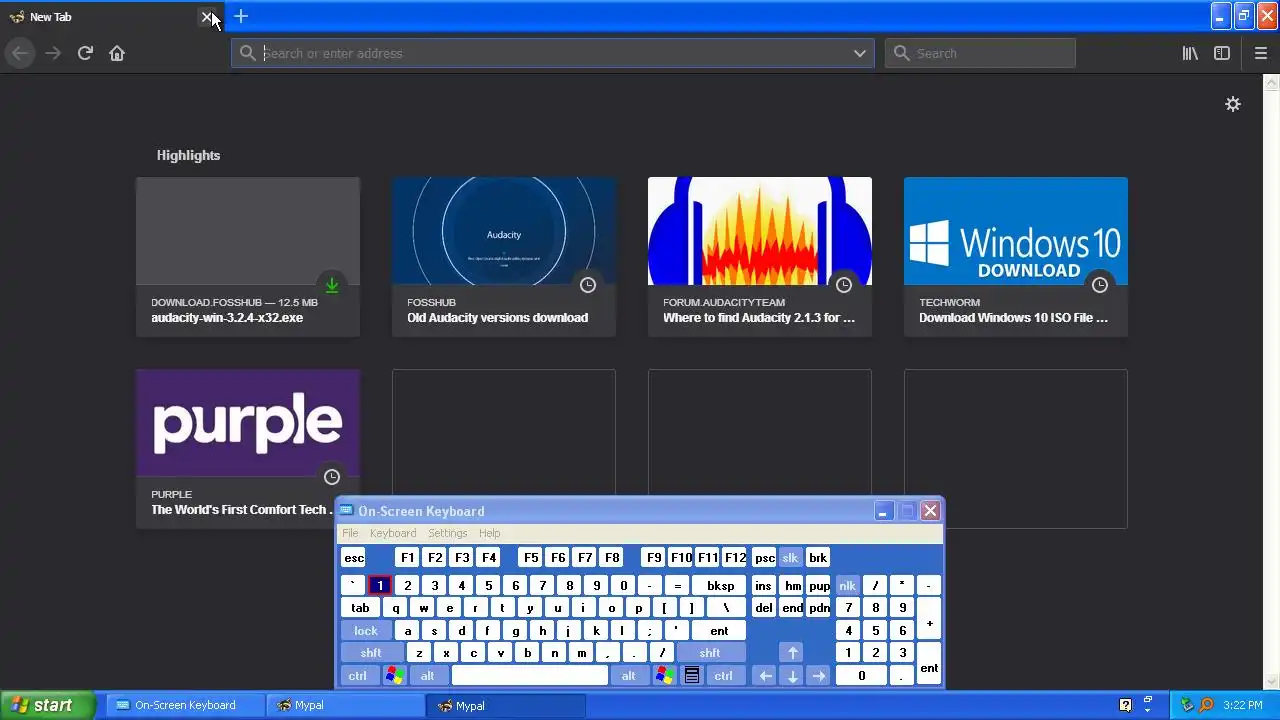Image resolution: width=1280 pixels, height=720 pixels.
Task: Click the history clock on Techworm tile
Action: [1100, 285]
